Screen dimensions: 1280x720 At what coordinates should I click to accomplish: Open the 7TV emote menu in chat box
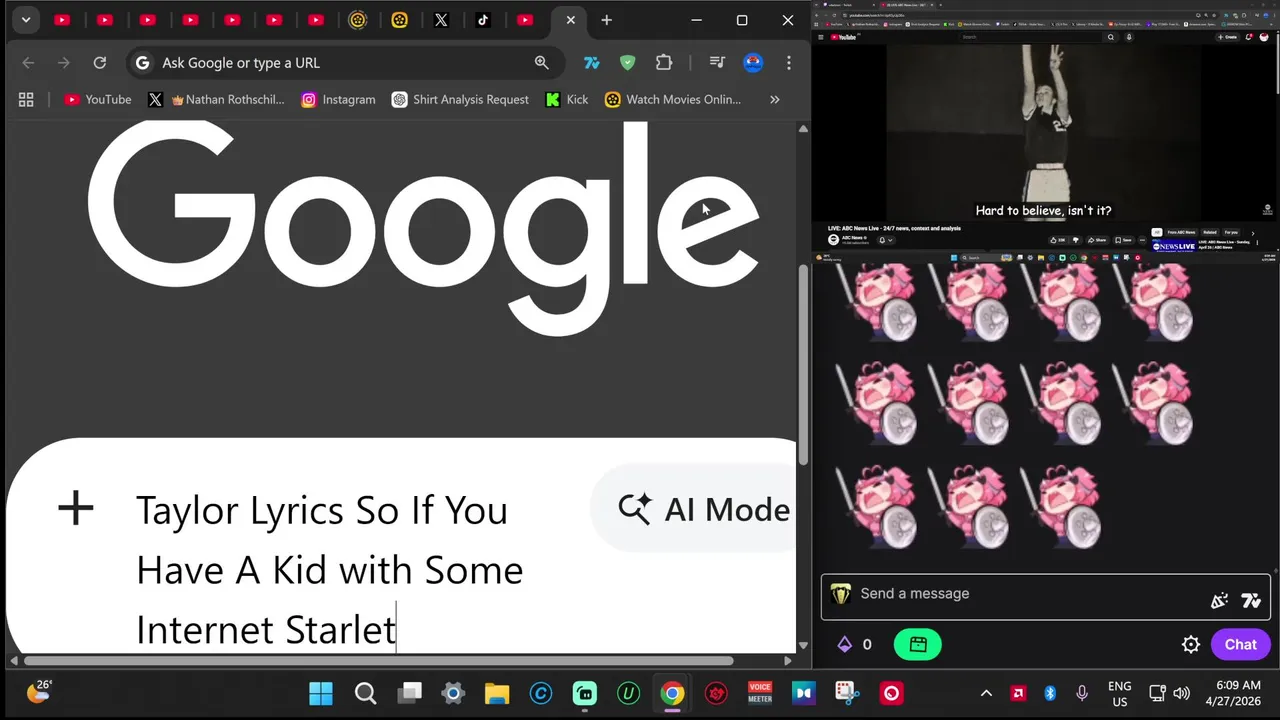click(1251, 601)
